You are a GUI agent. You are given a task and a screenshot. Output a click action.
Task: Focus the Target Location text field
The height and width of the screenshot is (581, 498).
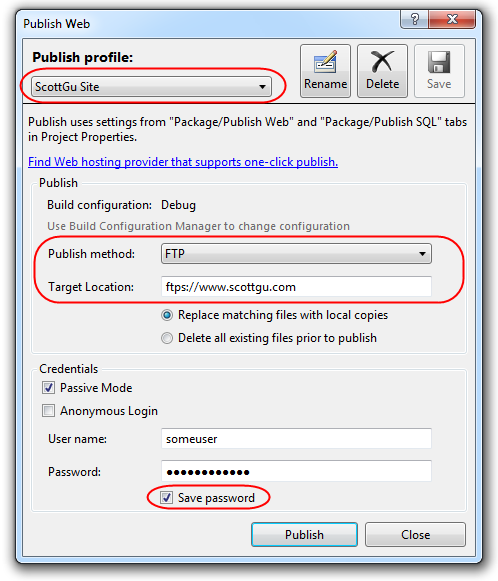pos(296,287)
